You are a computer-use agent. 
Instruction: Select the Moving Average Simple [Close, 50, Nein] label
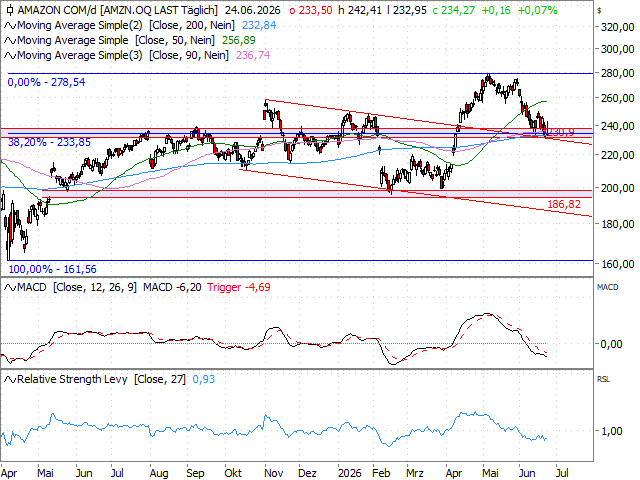click(116, 40)
